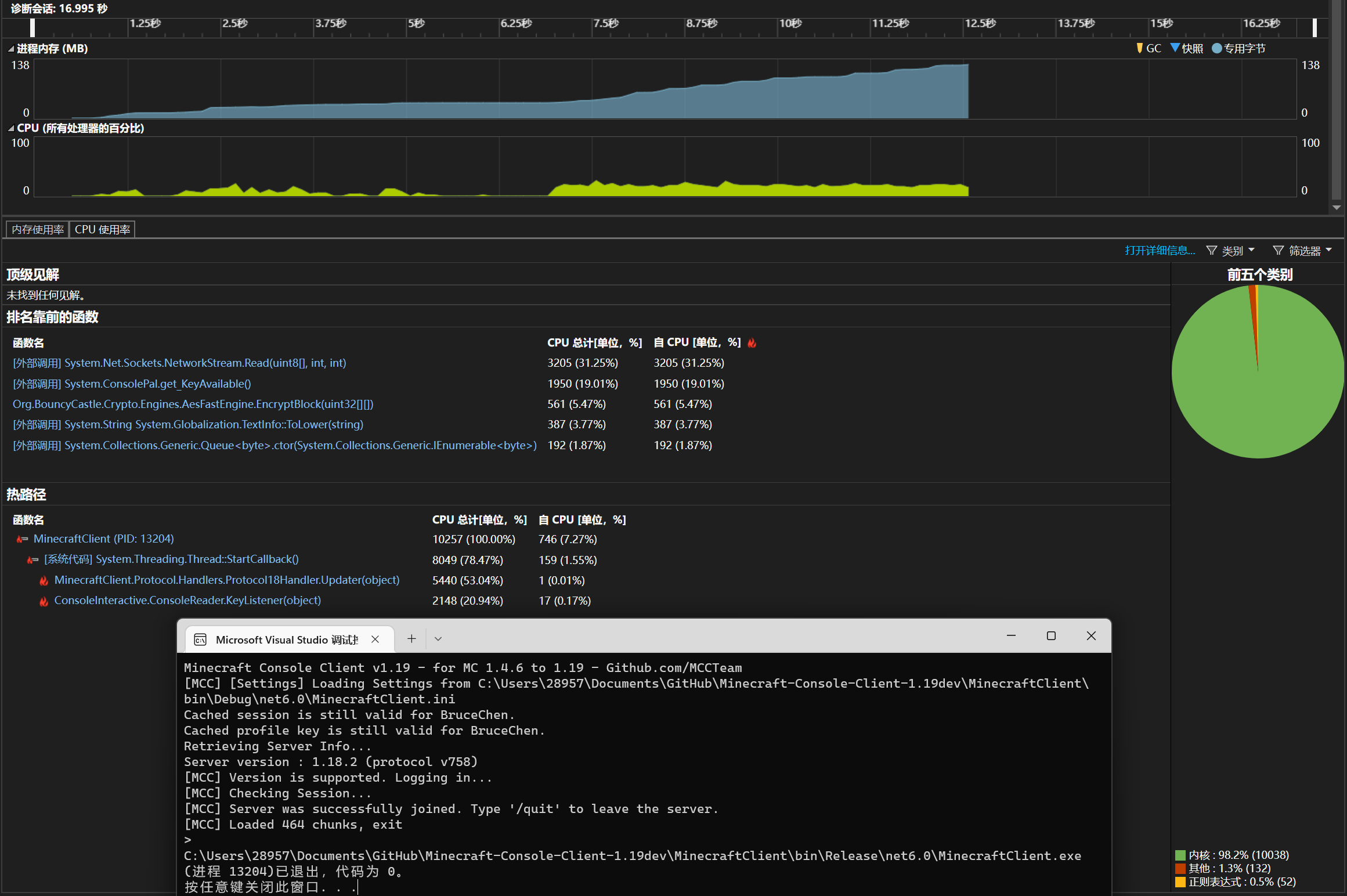The height and width of the screenshot is (896, 1347).
Task: Switch to the 内存使用率 tab
Action: click(38, 230)
